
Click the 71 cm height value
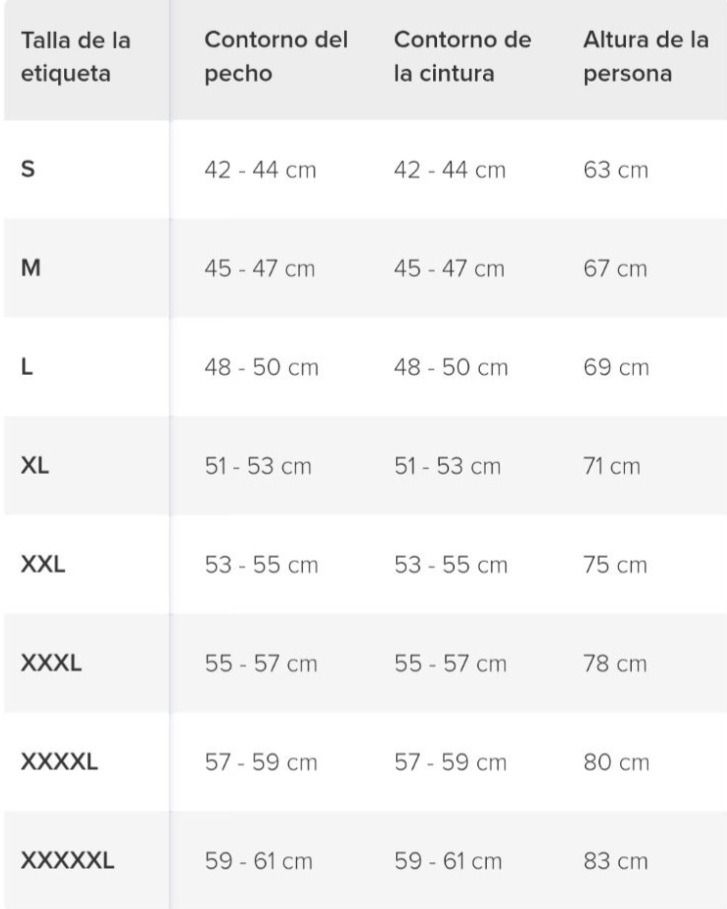(x=612, y=467)
